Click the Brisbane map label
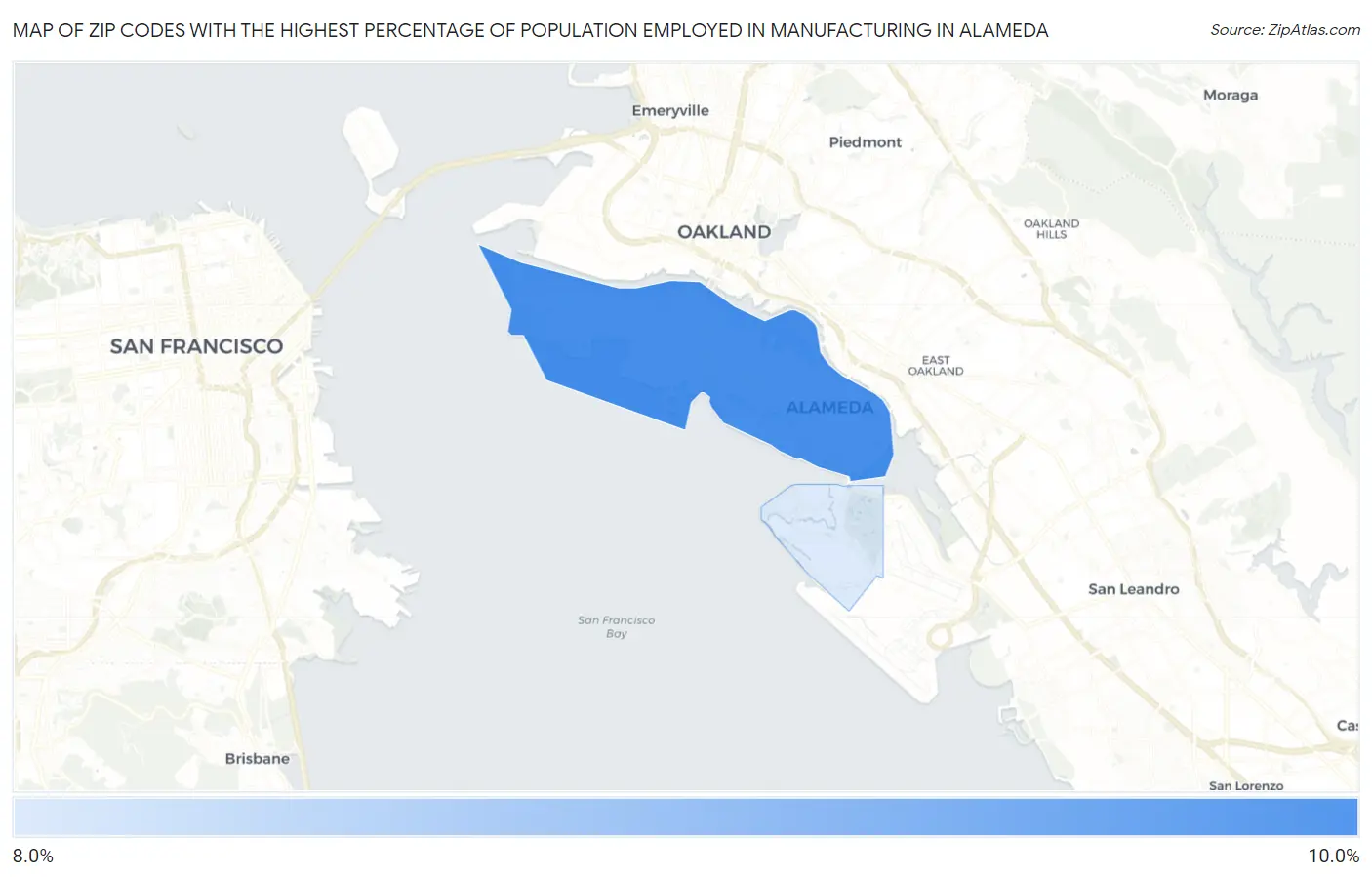Image resolution: width=1372 pixels, height=877 pixels. [x=258, y=759]
